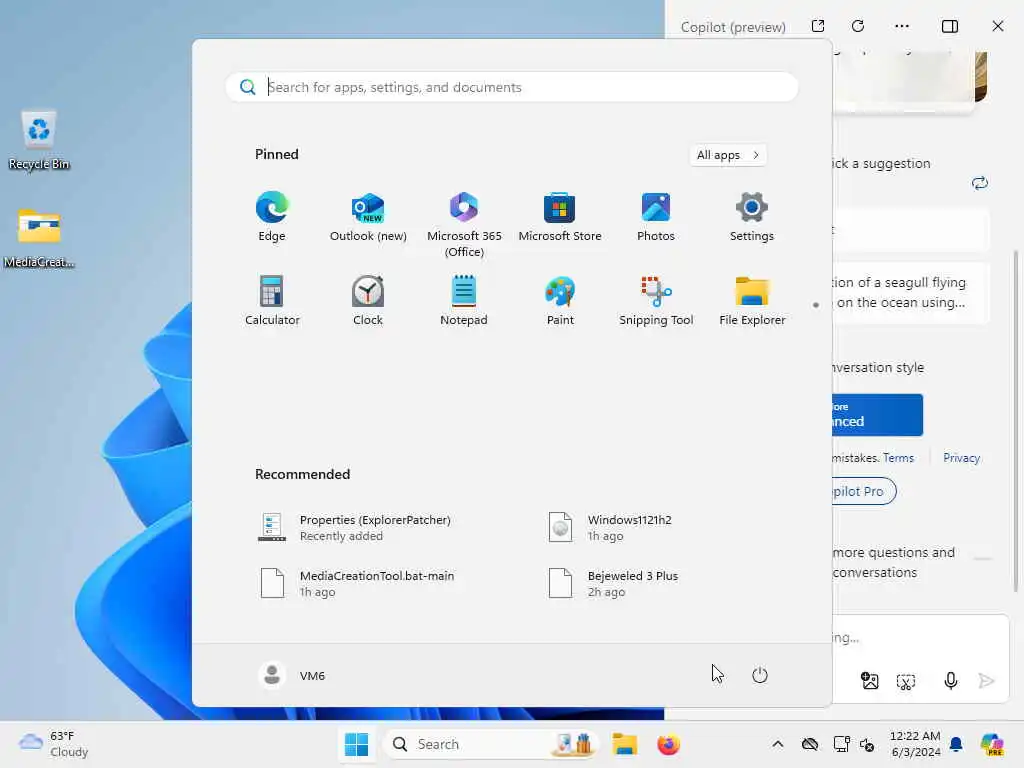Open File Explorer pinned in Start menu
Screen dimensions: 1024x768
click(752, 300)
